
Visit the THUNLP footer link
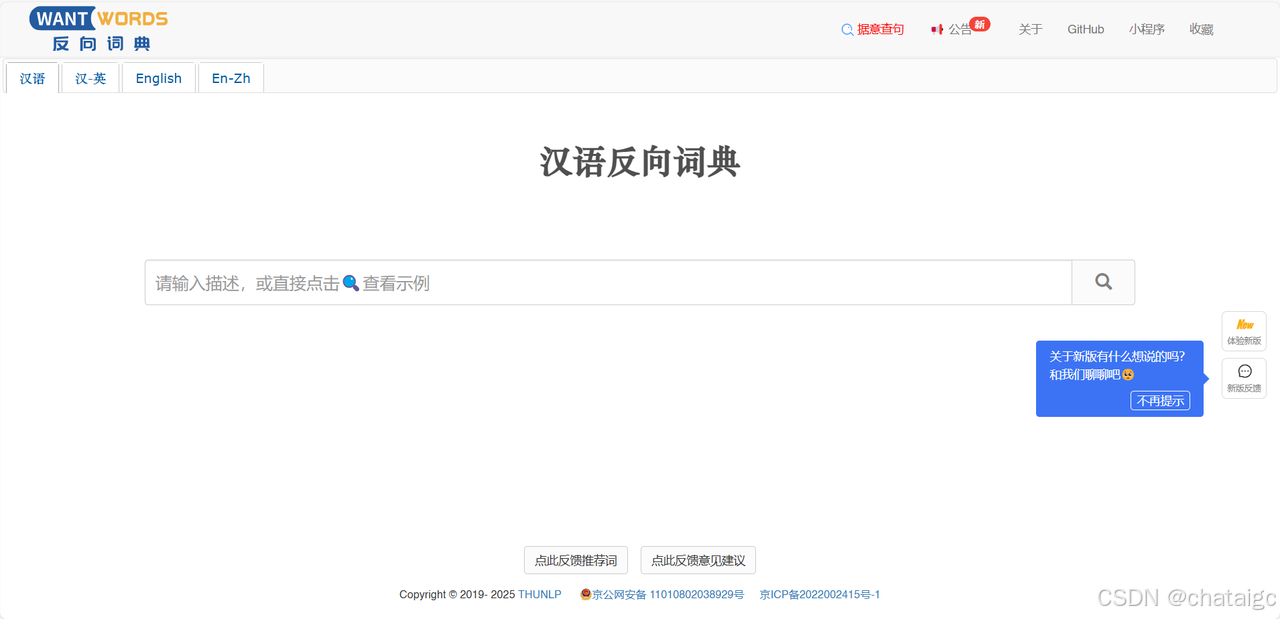(540, 594)
